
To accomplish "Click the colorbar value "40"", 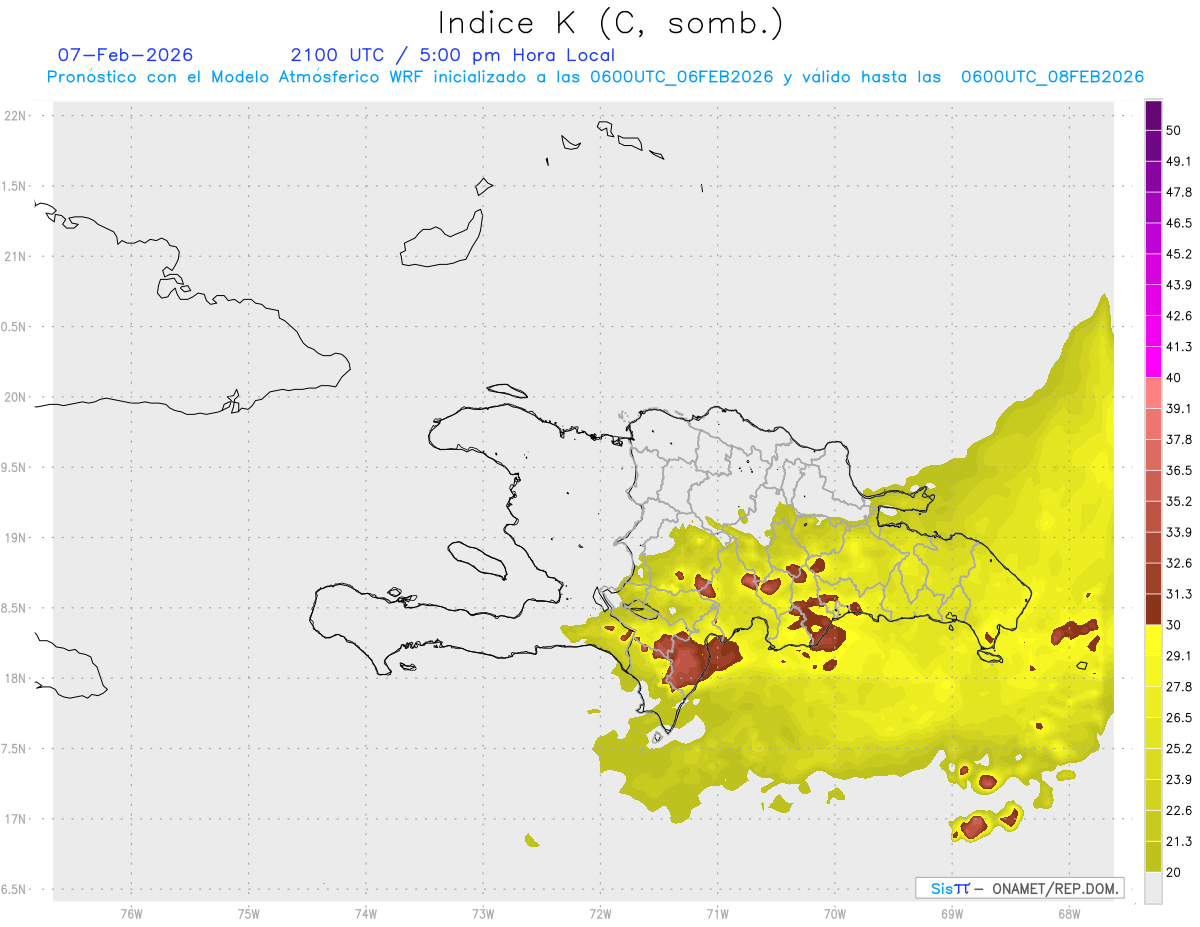I will 1174,378.
